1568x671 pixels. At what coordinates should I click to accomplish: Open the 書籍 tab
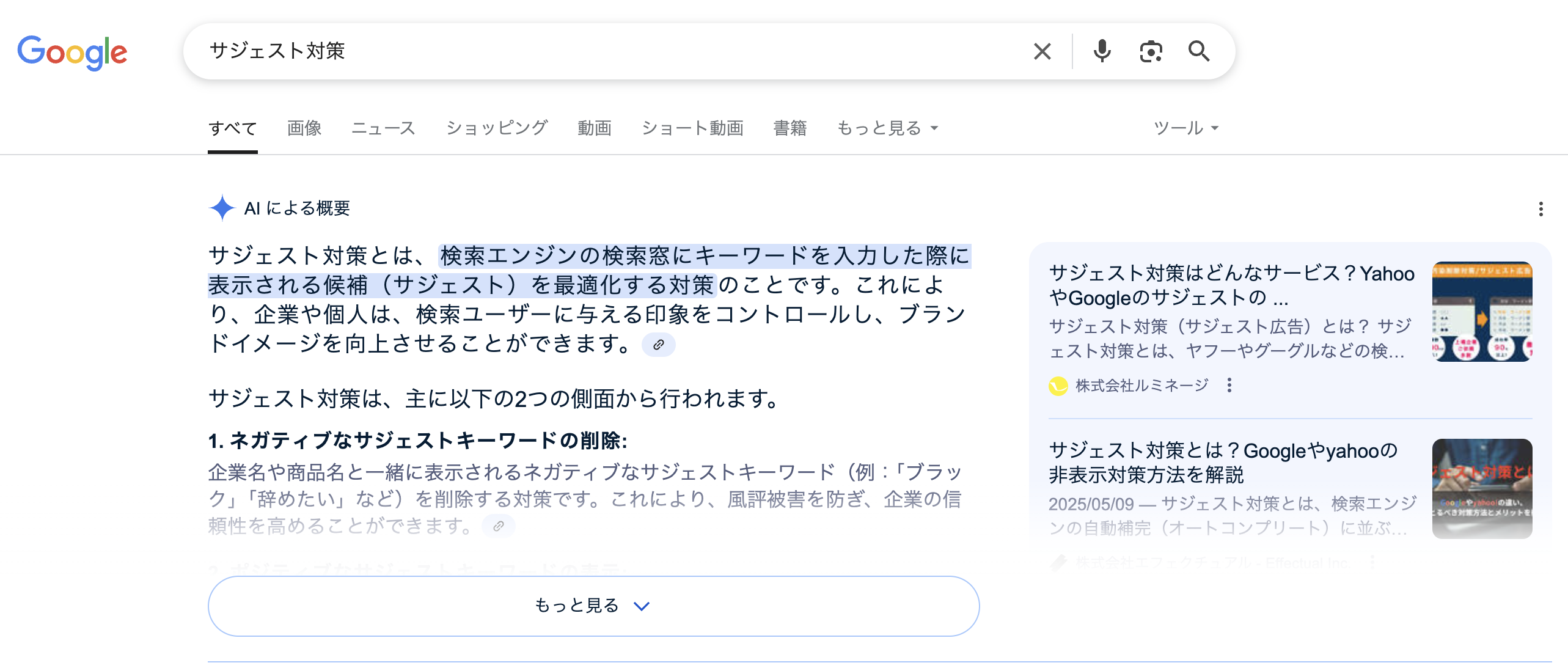tap(790, 128)
